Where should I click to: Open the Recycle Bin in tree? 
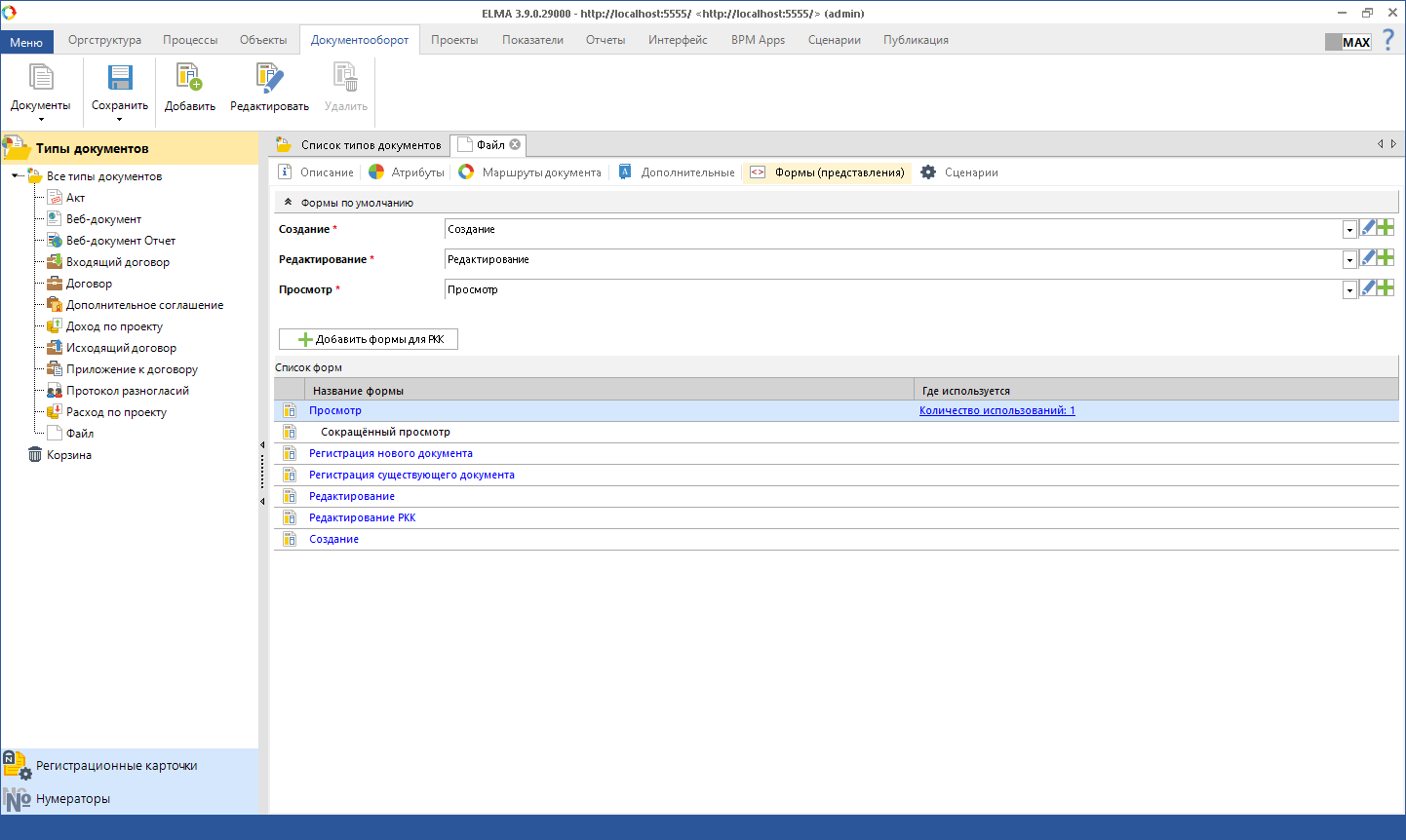point(68,455)
